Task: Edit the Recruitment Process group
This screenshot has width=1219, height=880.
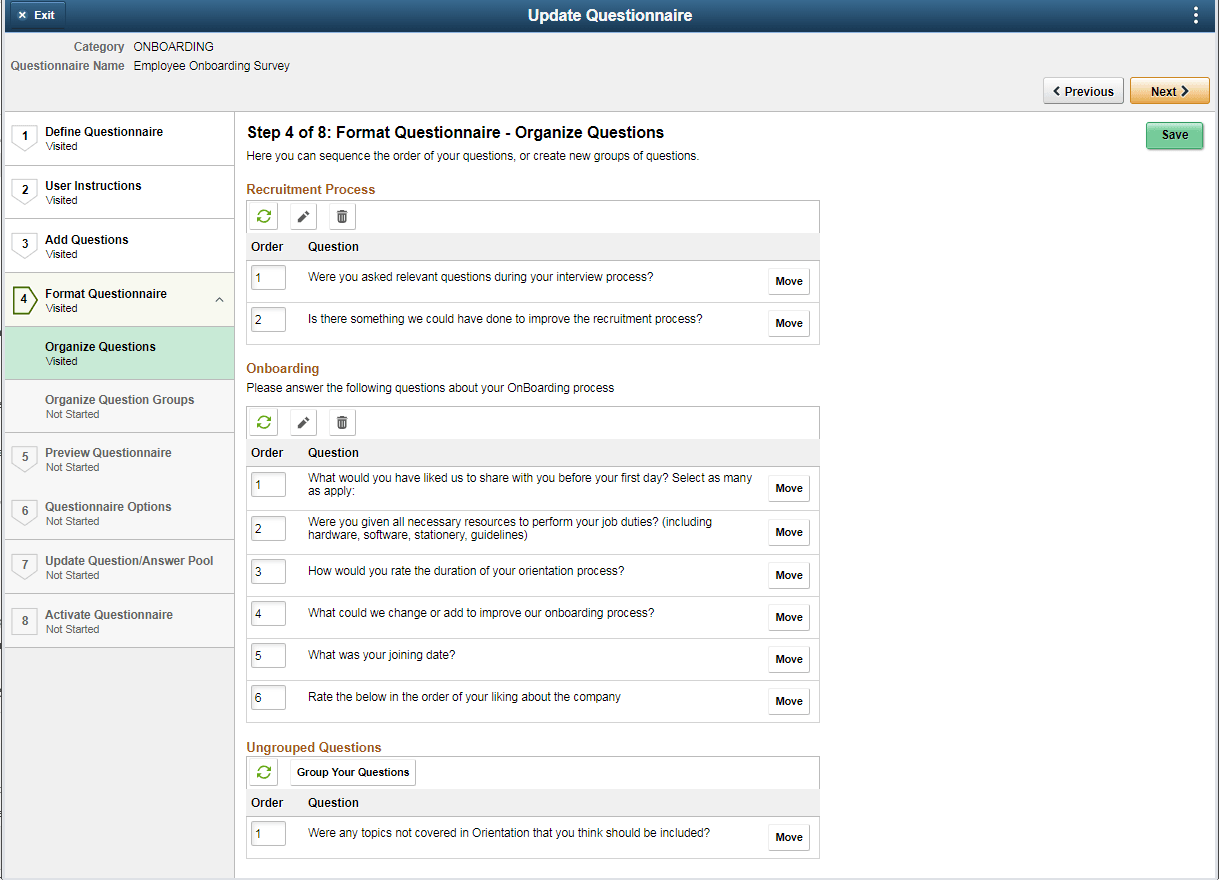Action: [303, 216]
